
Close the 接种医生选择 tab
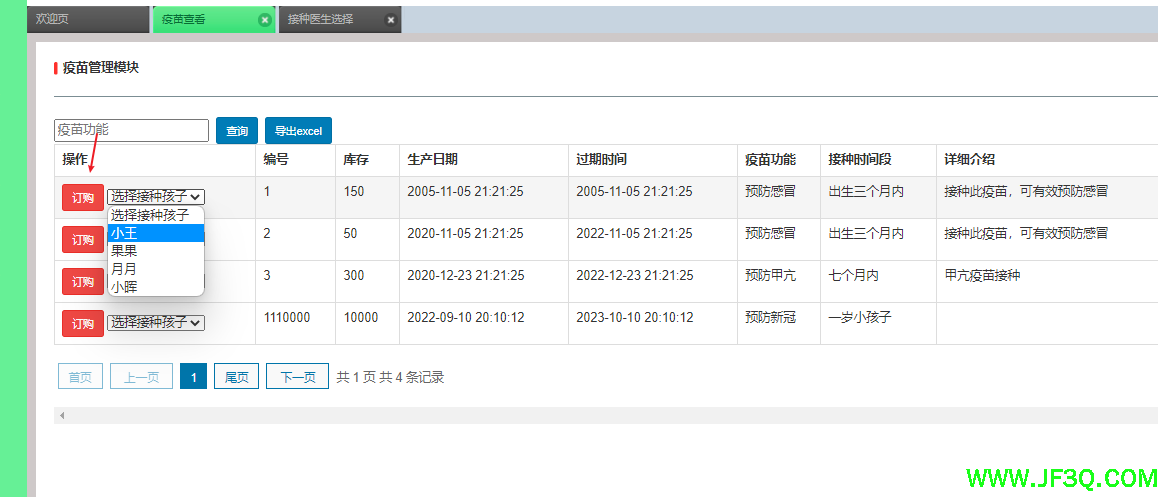point(390,20)
